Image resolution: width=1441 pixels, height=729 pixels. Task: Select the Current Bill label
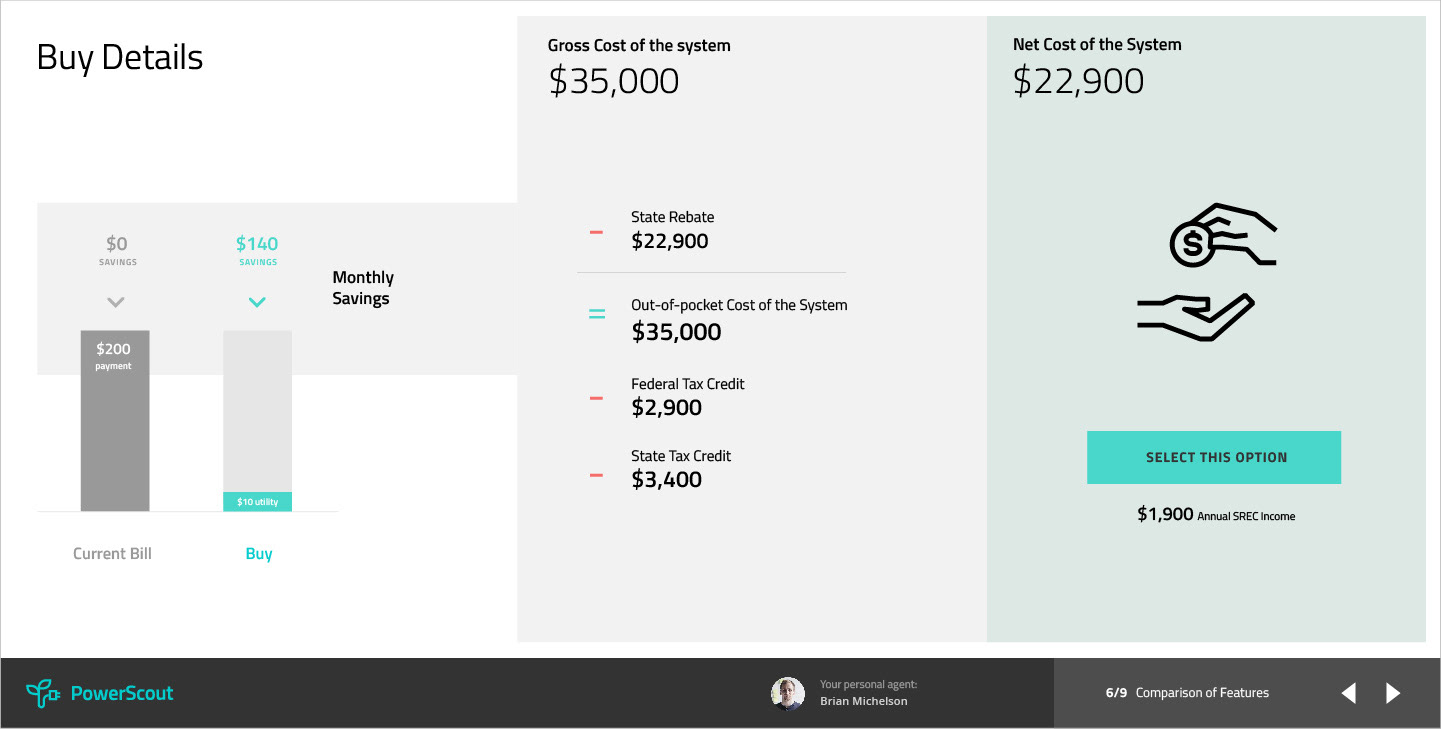pos(113,554)
